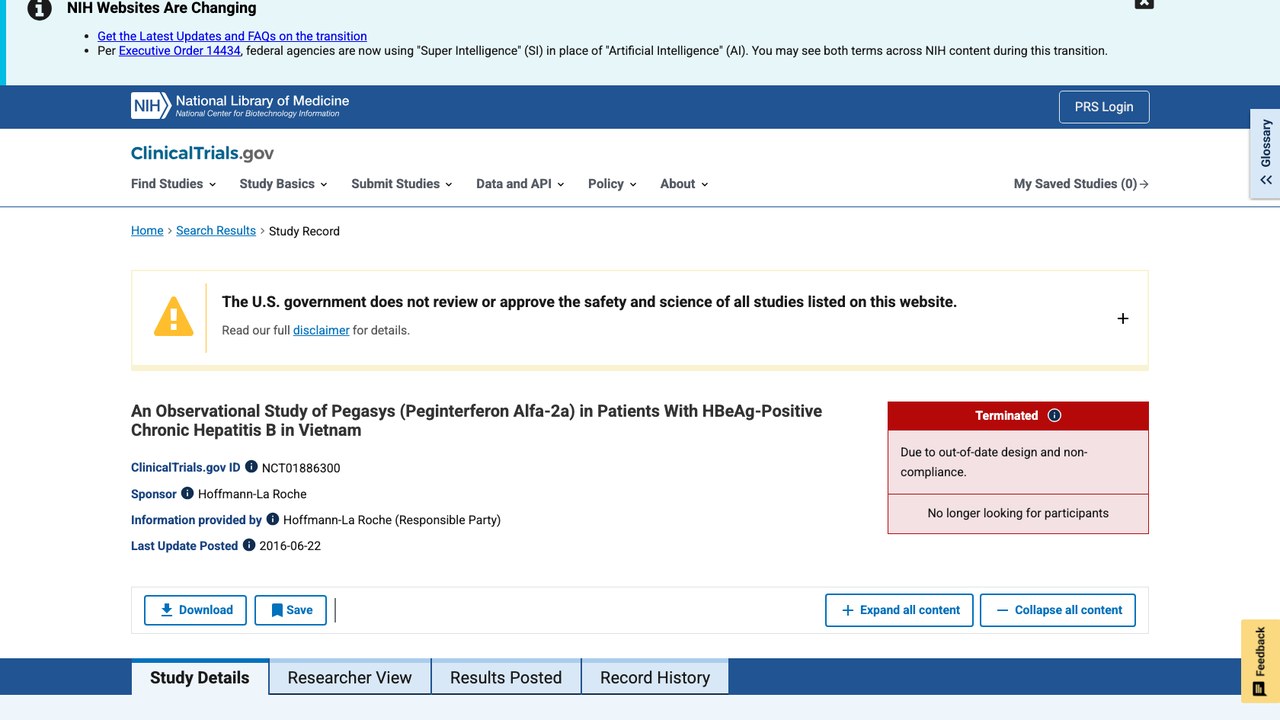This screenshot has width=1280, height=720.
Task: Open My Saved Studies (0)
Action: pos(1081,184)
